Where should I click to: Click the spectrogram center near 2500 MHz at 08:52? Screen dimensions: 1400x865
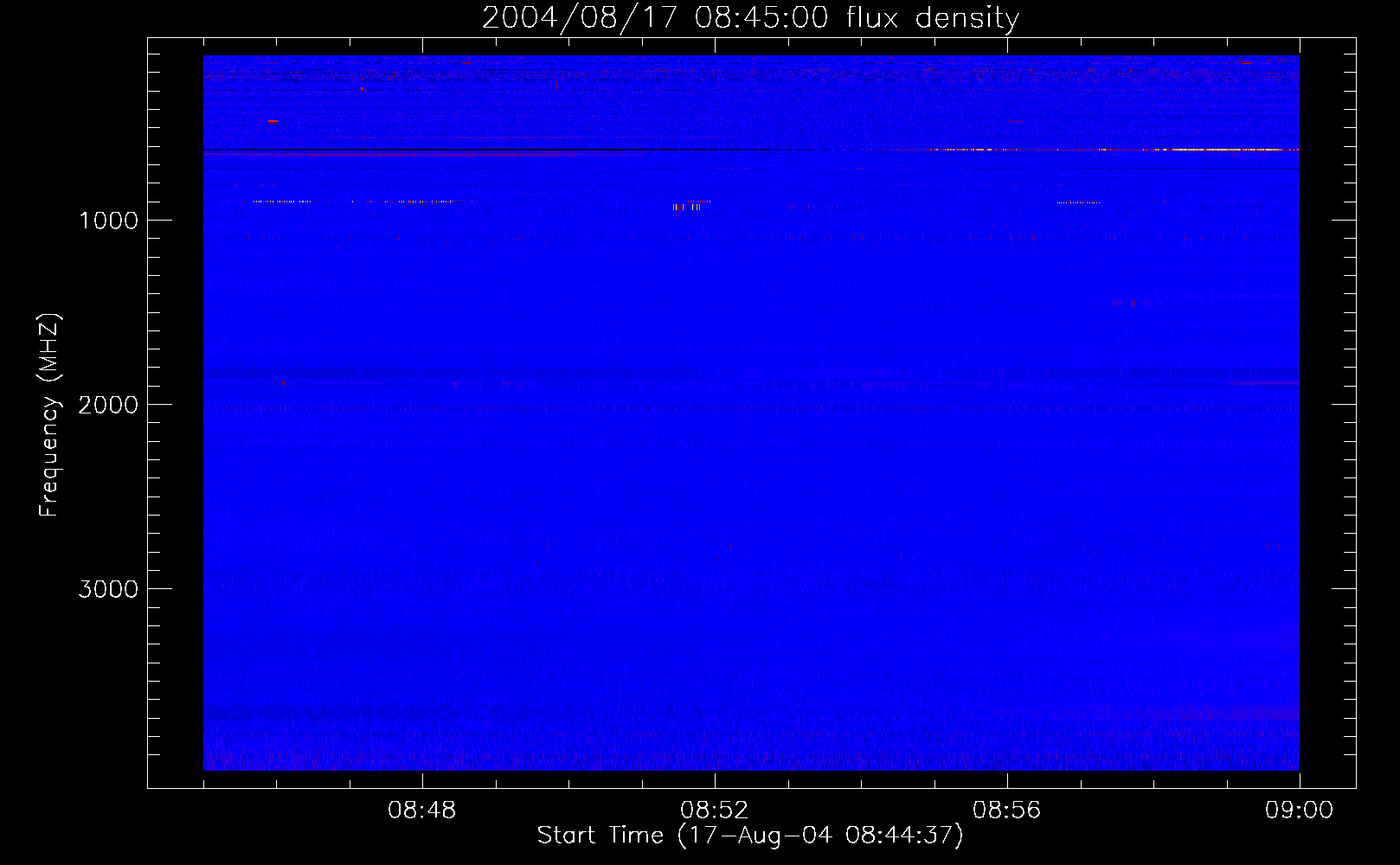(715, 497)
